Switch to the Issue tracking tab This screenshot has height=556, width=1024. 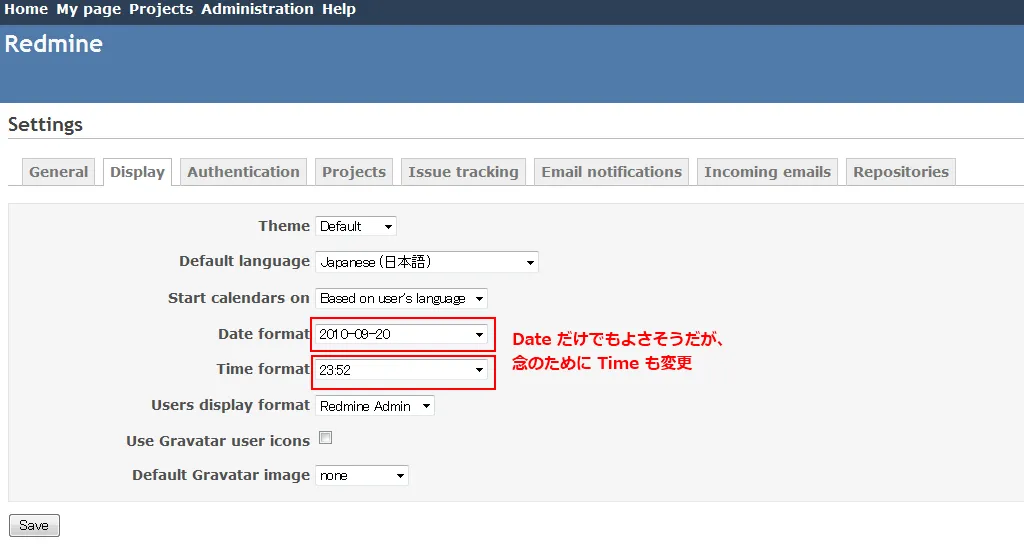(x=463, y=172)
